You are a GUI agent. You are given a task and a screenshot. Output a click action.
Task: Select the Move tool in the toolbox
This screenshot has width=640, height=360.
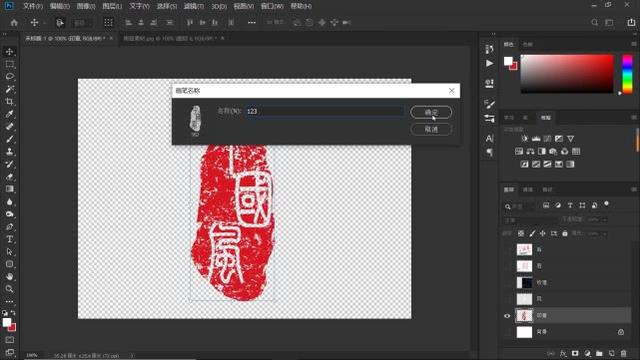click(x=9, y=52)
